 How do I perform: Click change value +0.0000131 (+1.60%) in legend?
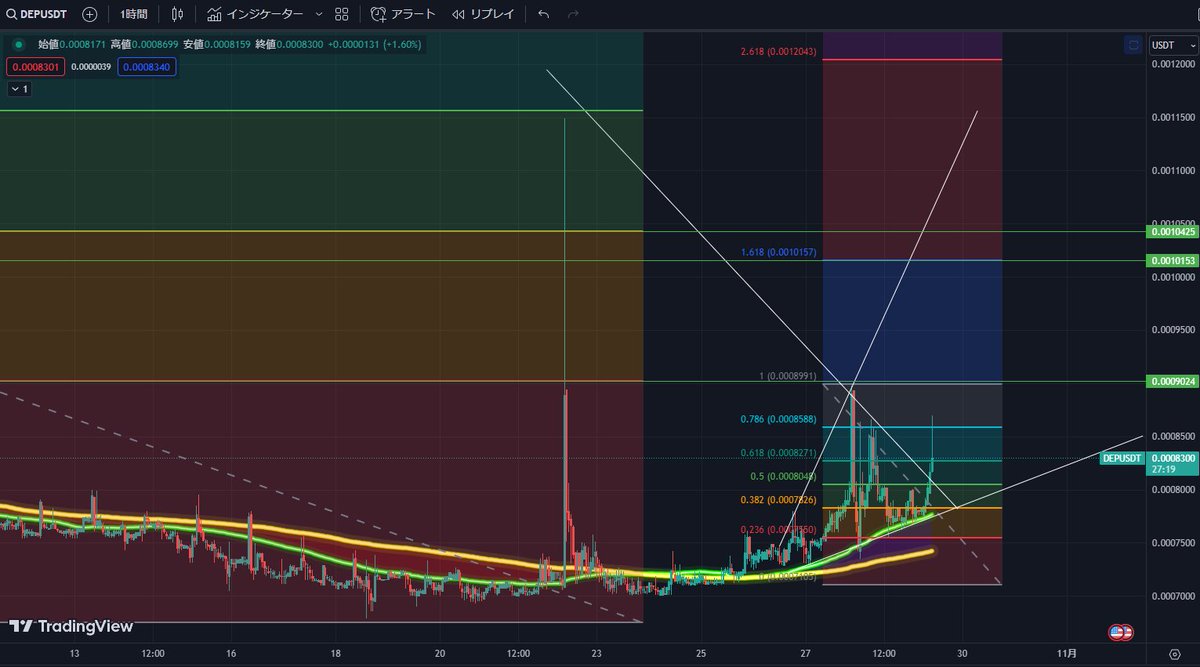[x=376, y=44]
